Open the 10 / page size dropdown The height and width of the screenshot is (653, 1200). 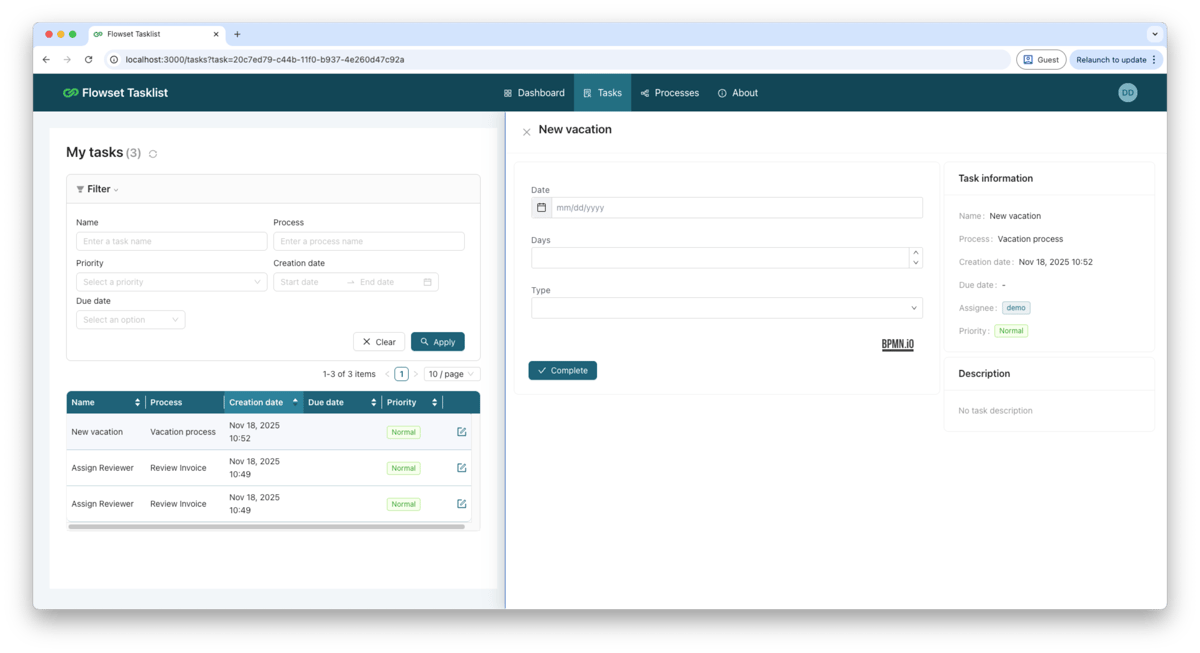(452, 374)
